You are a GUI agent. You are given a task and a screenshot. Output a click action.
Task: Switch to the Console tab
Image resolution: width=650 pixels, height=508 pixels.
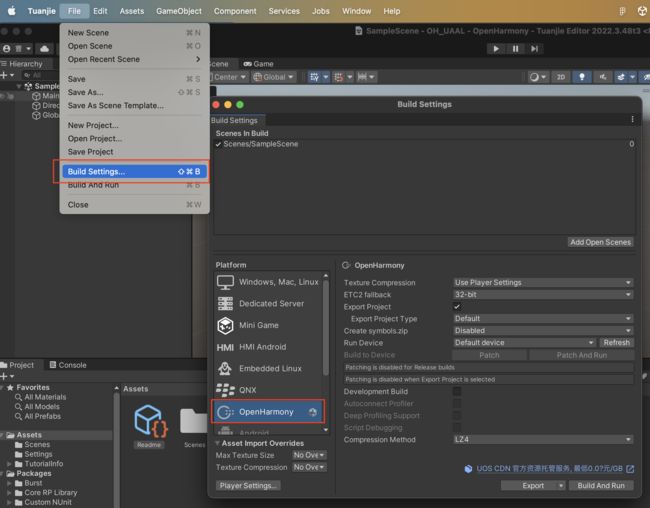(68, 365)
